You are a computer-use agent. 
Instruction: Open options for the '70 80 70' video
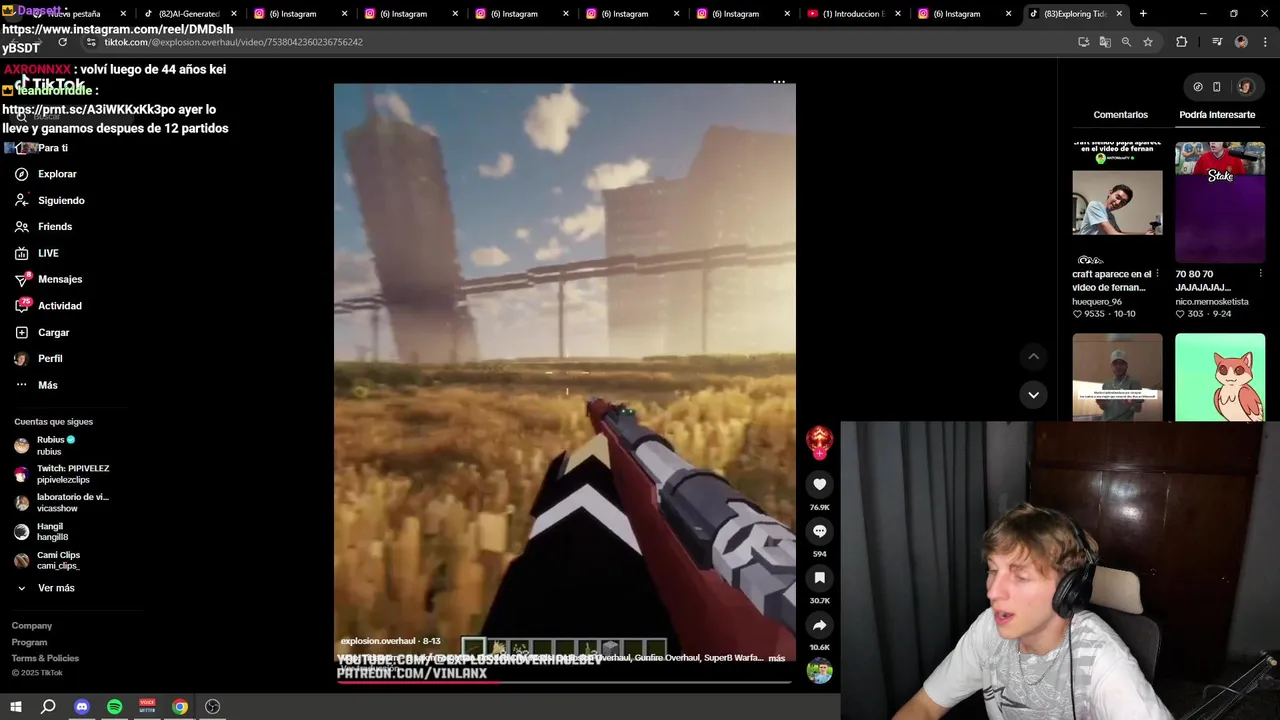click(x=1260, y=274)
